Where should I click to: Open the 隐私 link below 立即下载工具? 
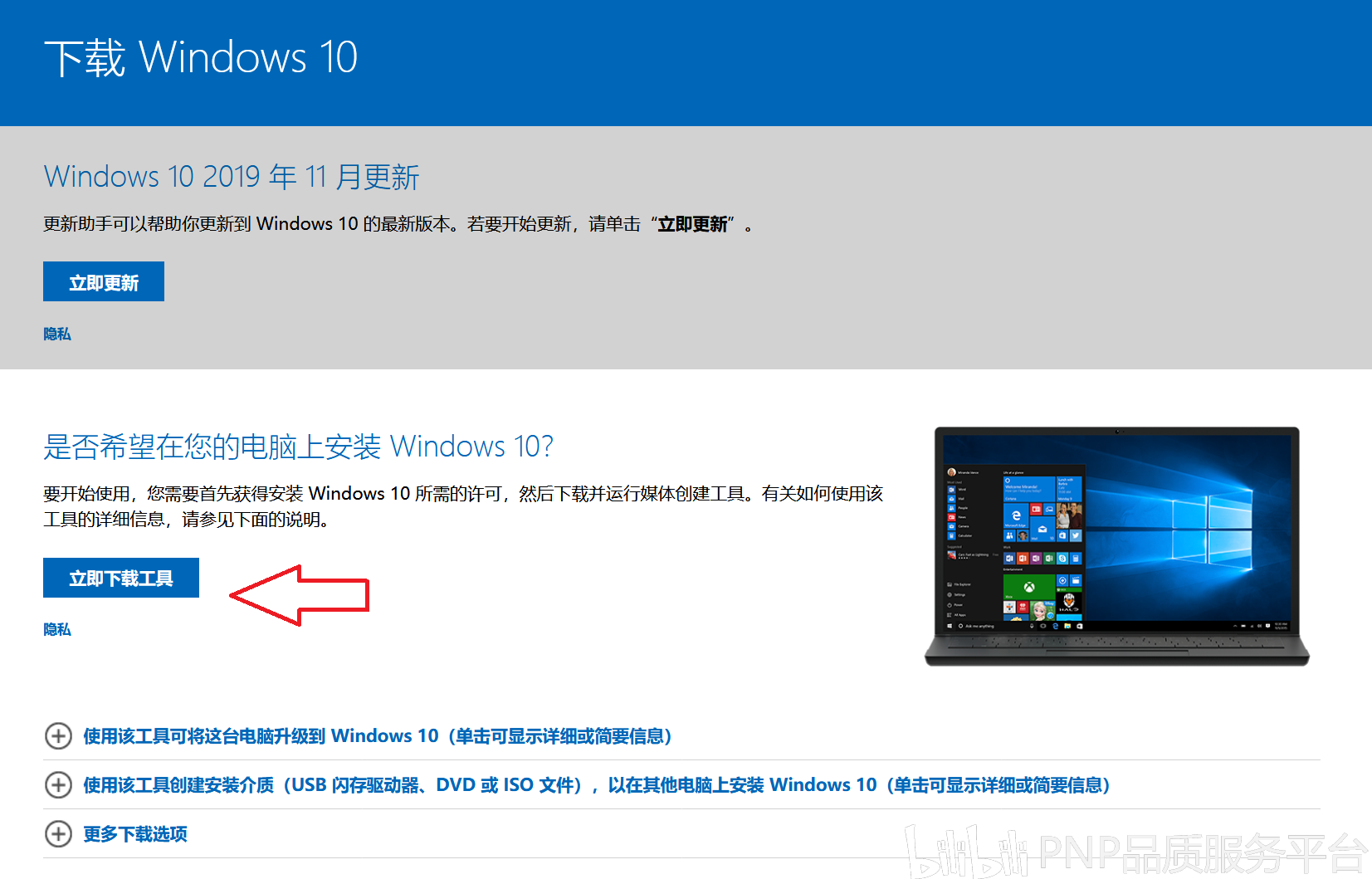click(x=57, y=629)
